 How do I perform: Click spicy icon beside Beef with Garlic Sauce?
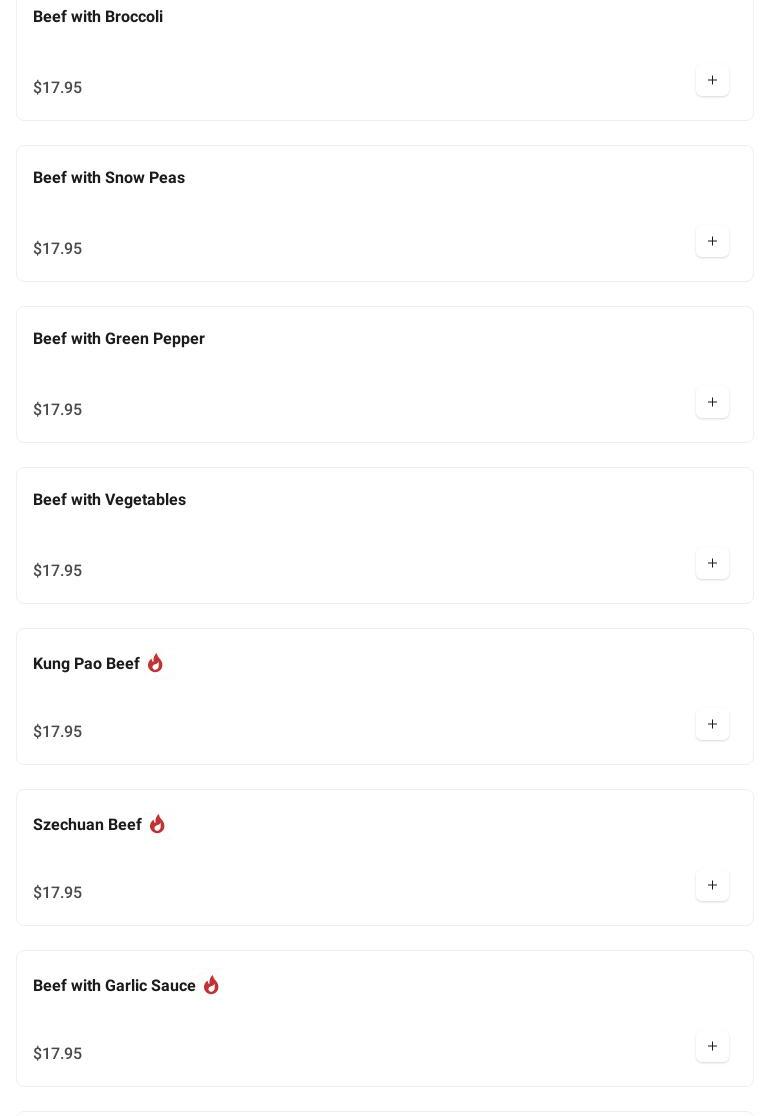coord(211,985)
